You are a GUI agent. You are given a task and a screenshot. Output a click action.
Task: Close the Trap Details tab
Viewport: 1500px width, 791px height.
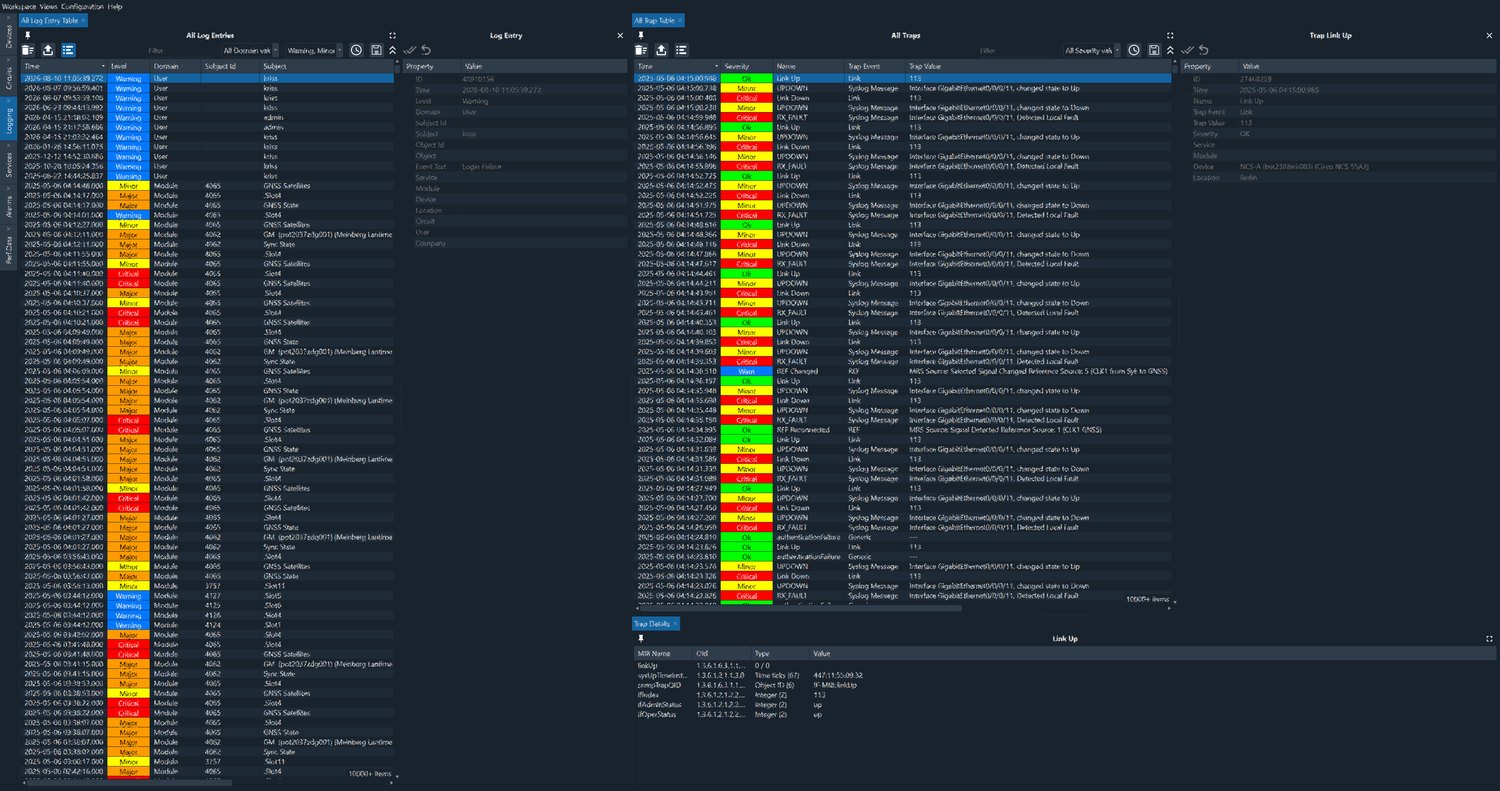pos(675,623)
